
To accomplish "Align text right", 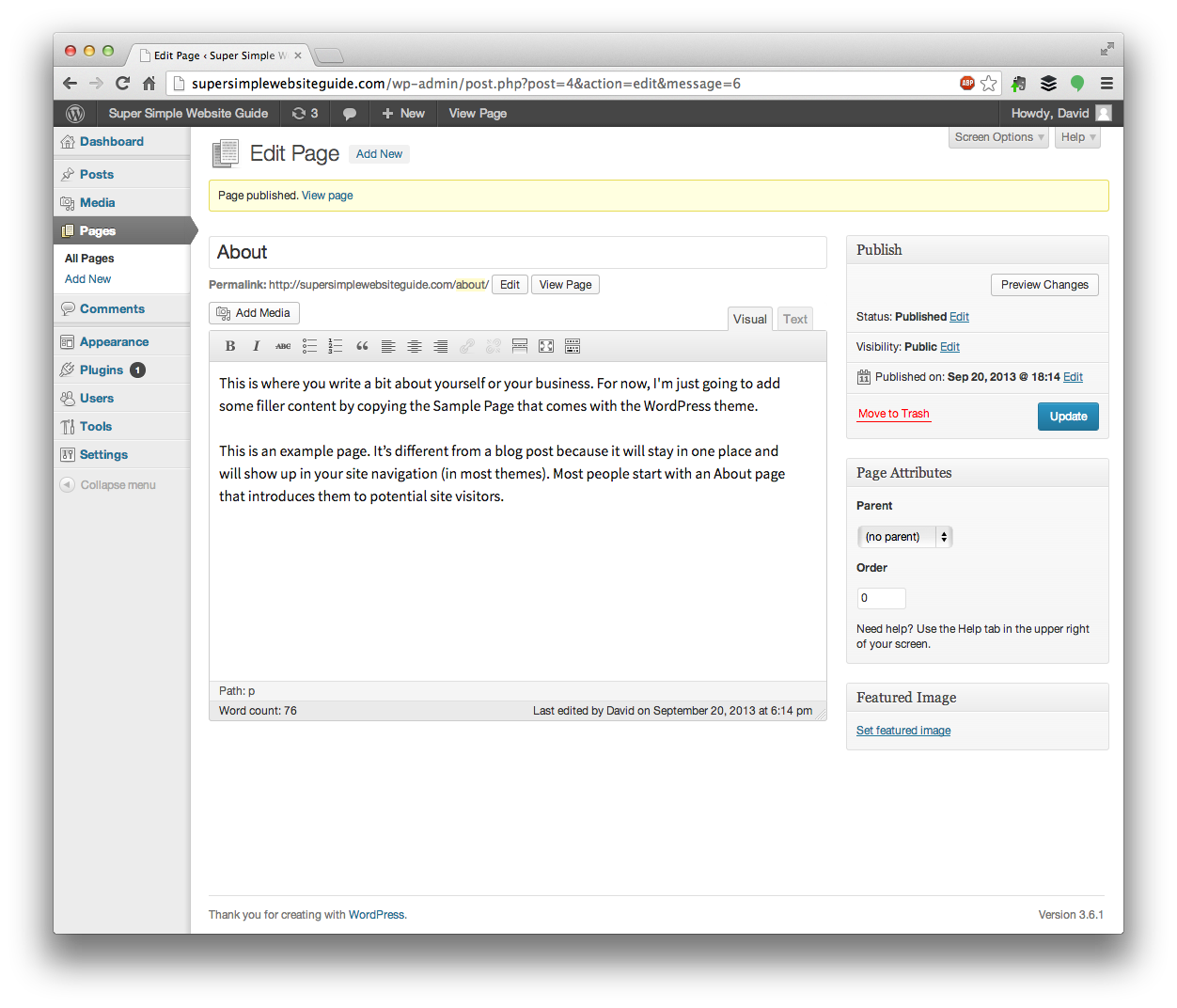I will click(x=441, y=346).
